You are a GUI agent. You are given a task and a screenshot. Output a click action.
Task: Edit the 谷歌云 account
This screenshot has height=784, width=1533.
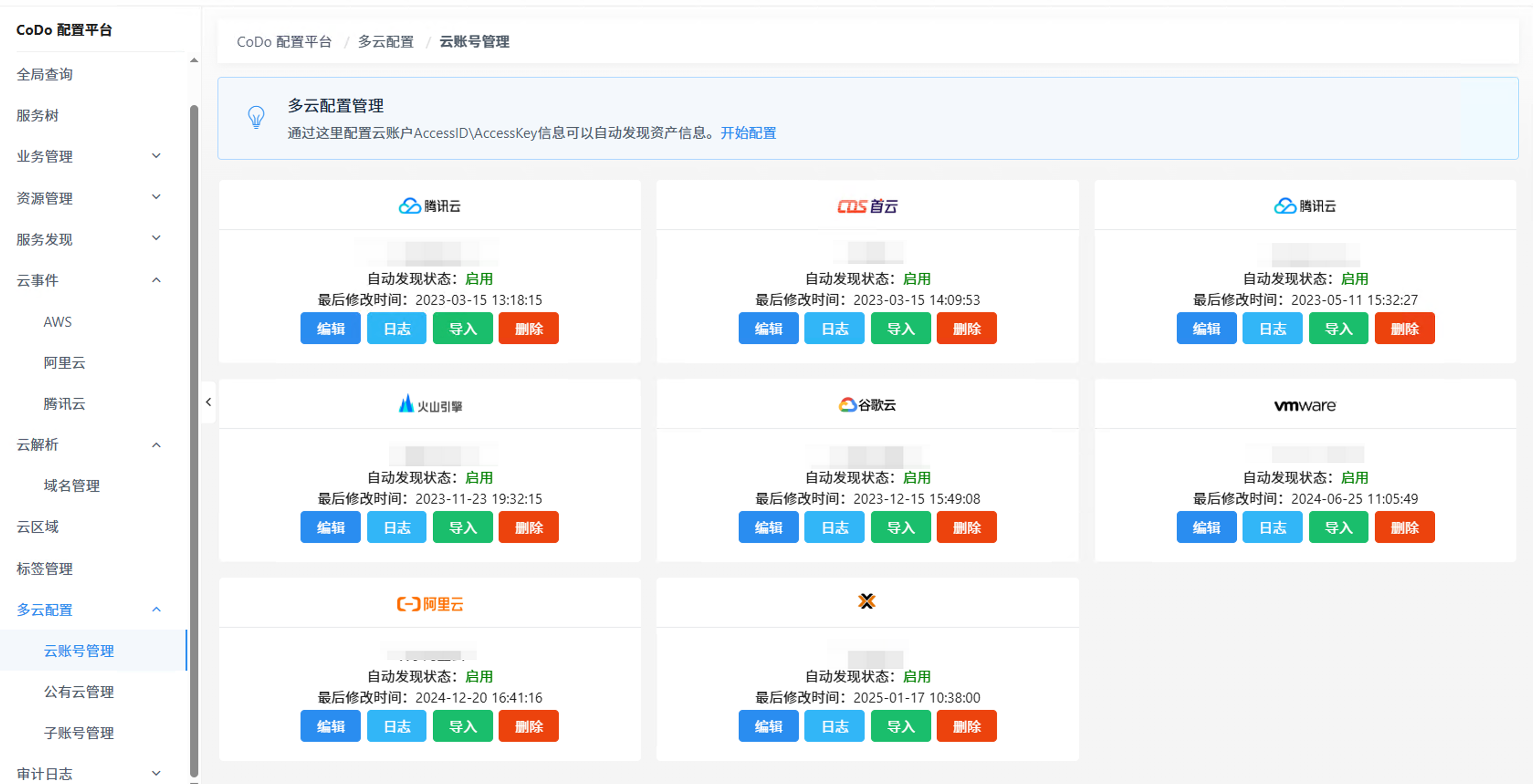[x=768, y=527]
